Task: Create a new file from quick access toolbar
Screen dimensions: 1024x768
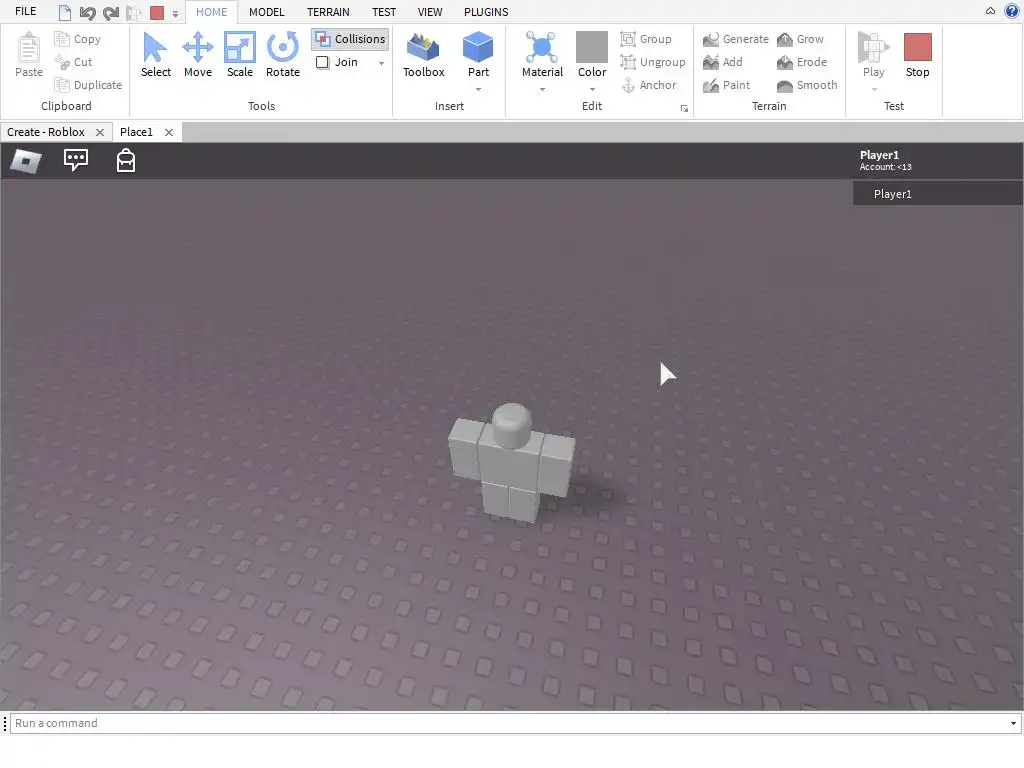Action: click(x=64, y=12)
